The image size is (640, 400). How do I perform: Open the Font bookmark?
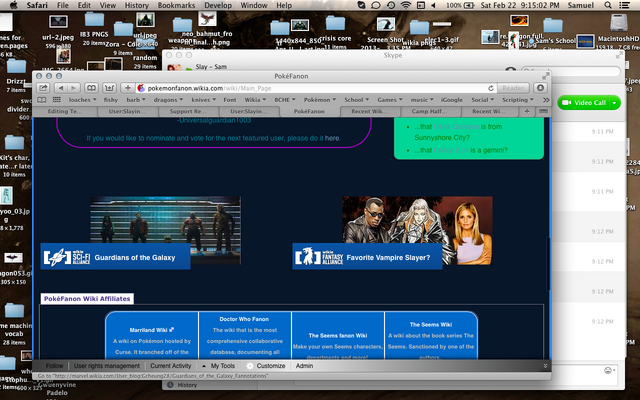coord(230,100)
